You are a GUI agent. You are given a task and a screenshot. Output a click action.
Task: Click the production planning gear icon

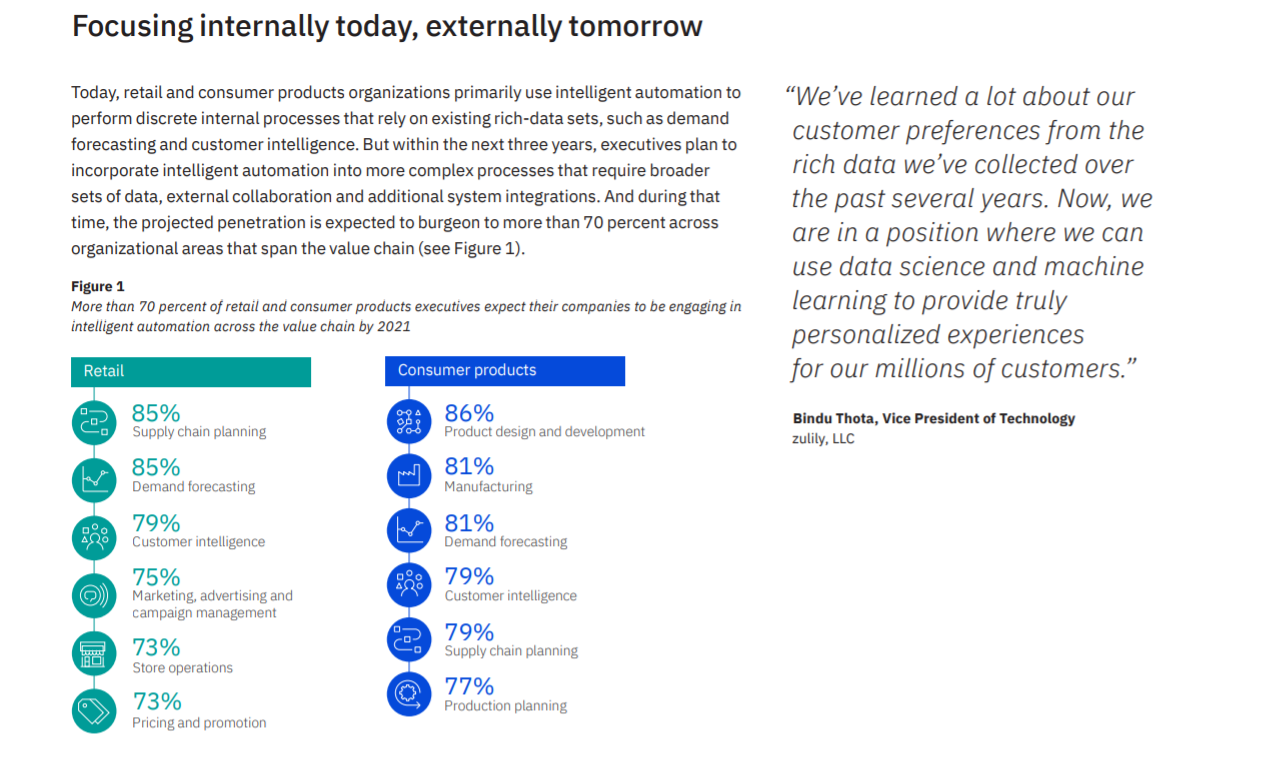coord(409,694)
